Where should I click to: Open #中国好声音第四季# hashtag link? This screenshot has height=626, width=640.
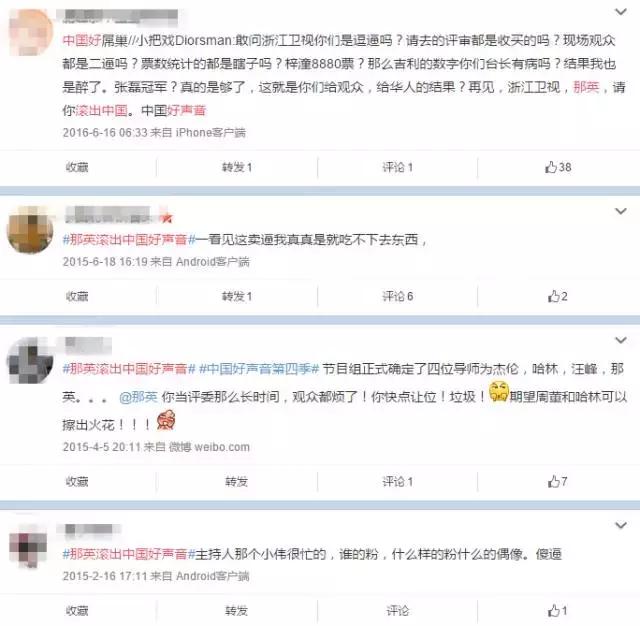coord(259,369)
